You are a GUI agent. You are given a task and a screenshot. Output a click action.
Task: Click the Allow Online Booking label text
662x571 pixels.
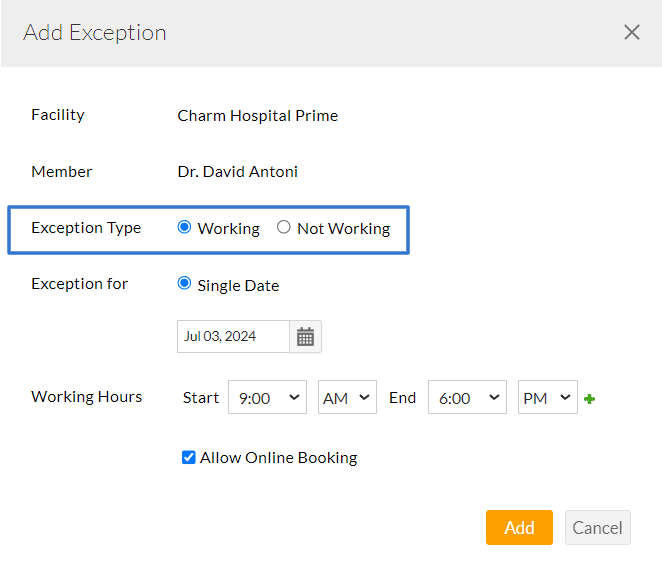[278, 458]
